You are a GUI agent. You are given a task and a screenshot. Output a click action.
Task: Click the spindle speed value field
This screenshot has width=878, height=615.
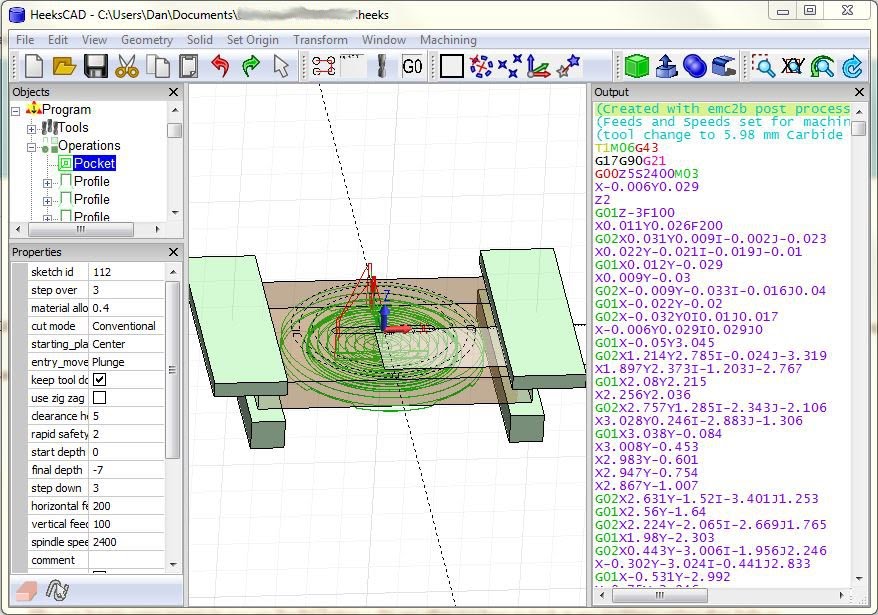click(x=125, y=542)
